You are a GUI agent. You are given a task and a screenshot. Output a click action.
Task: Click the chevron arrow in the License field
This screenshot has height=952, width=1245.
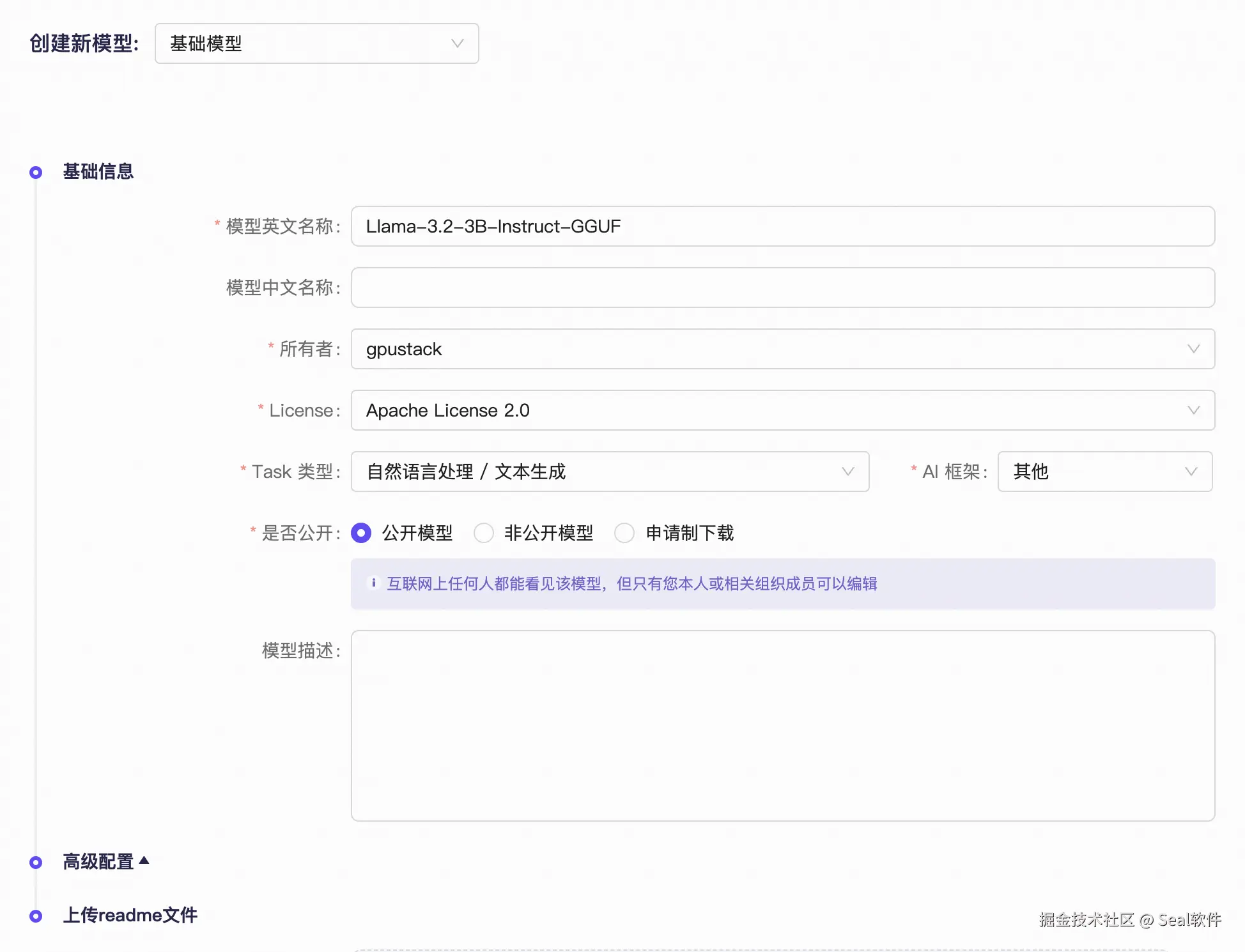(1193, 410)
